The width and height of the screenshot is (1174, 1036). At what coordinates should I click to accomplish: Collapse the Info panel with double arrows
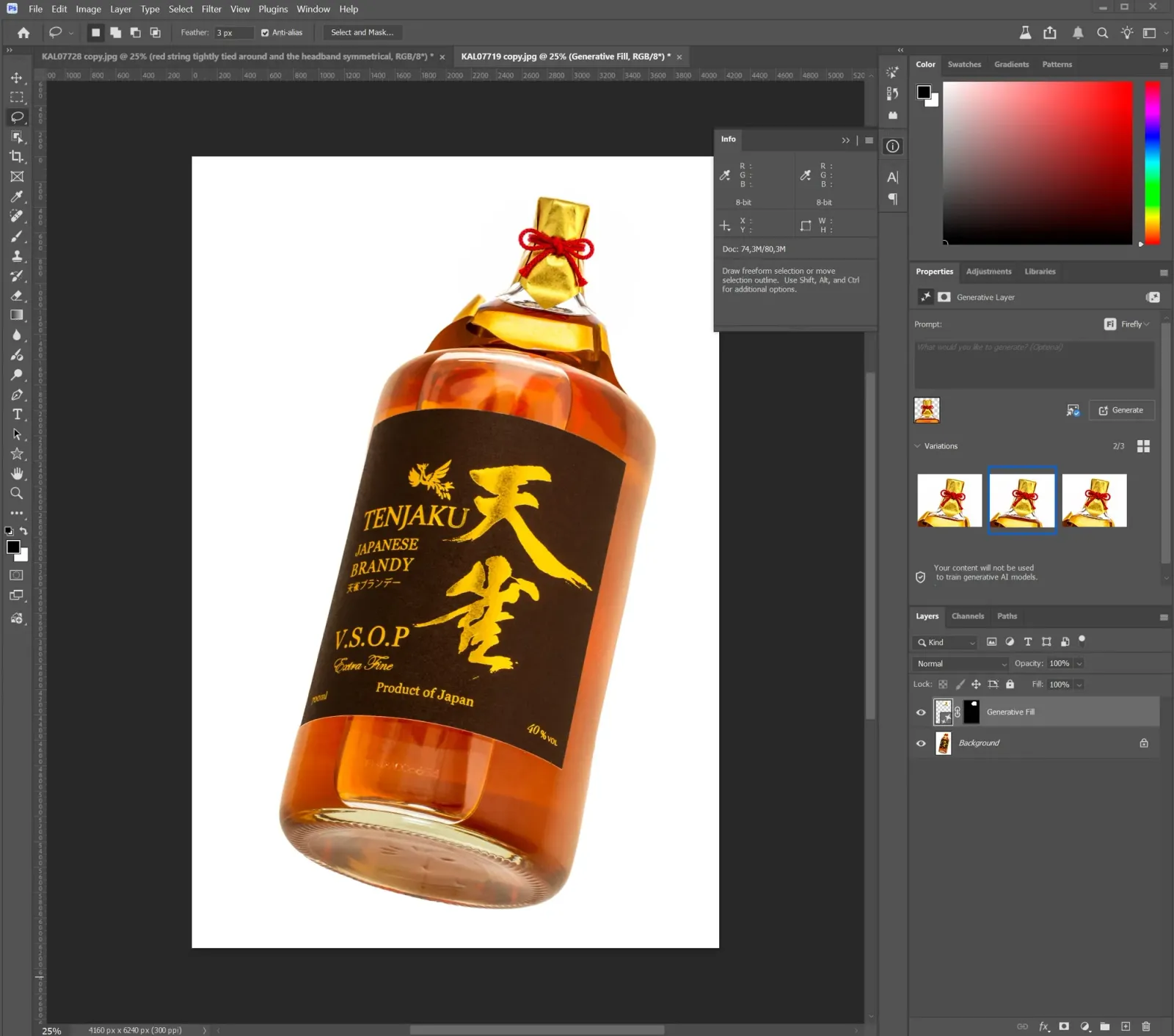(x=845, y=140)
